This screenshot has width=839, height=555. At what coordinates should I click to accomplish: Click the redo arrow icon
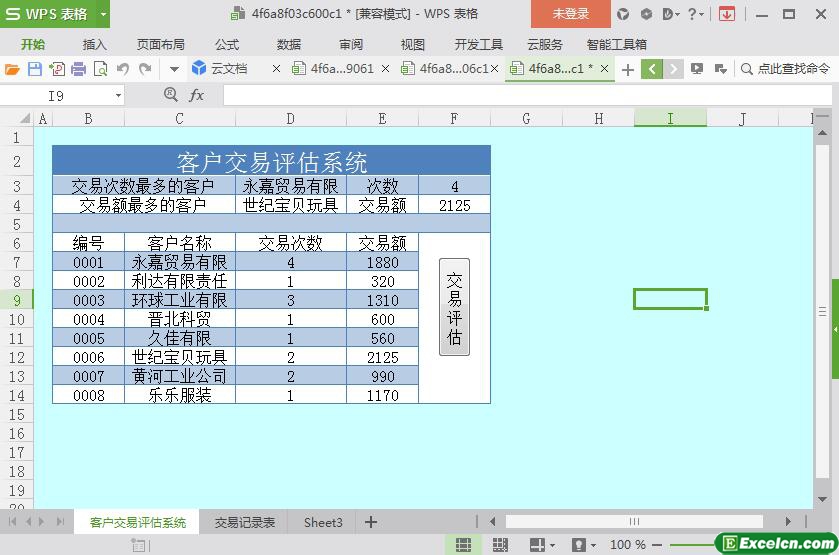point(146,69)
